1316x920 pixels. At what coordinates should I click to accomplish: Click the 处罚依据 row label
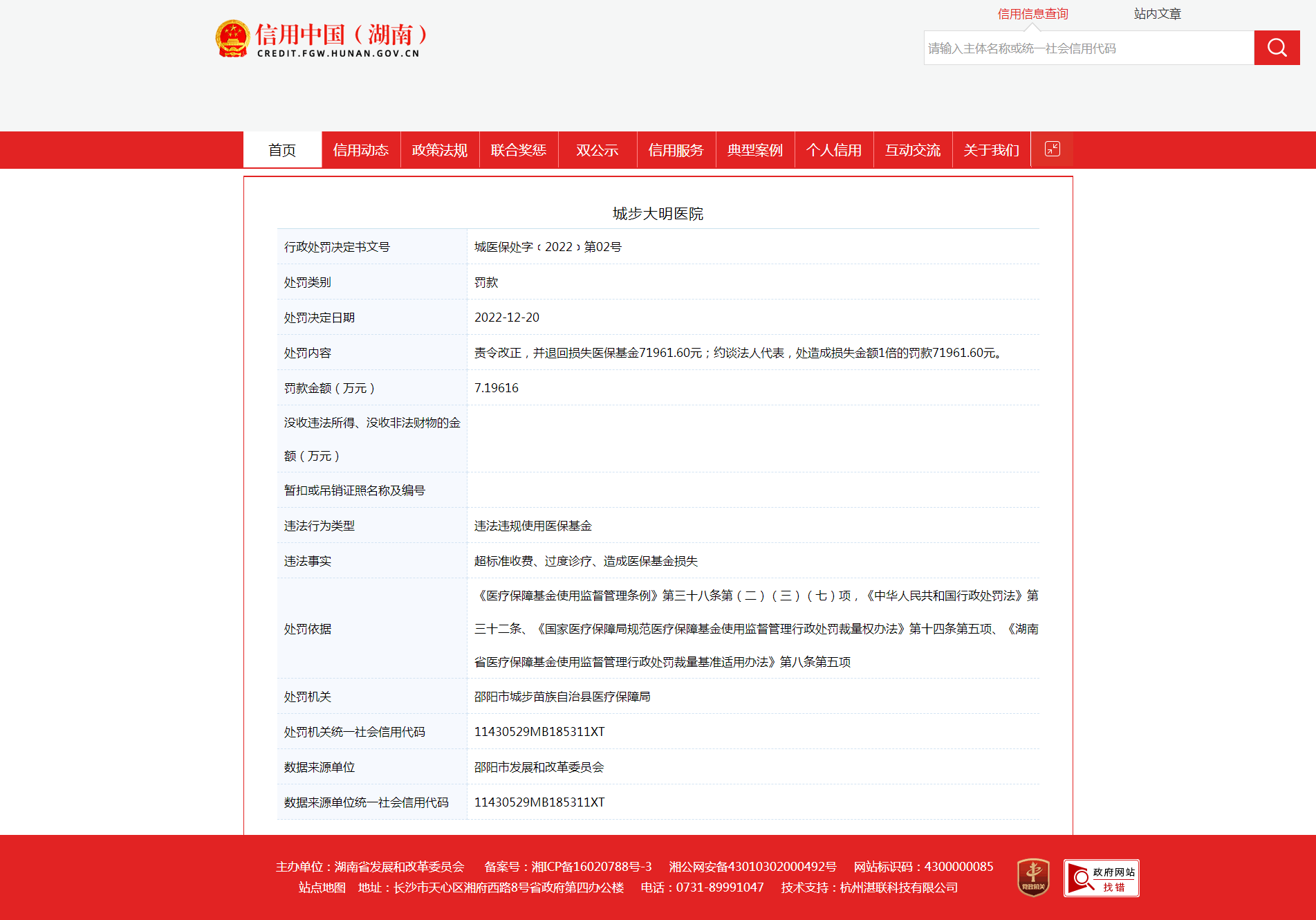308,629
